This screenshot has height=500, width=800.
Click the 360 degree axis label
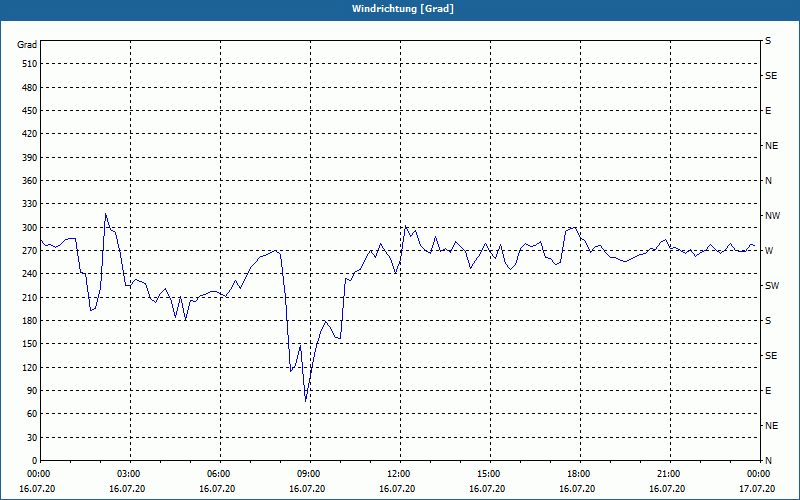click(30, 181)
